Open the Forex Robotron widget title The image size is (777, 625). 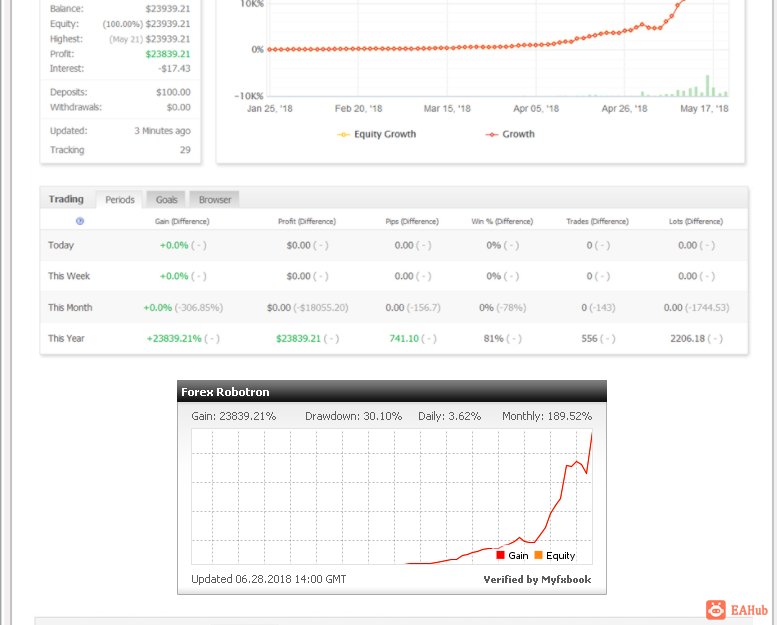[225, 392]
